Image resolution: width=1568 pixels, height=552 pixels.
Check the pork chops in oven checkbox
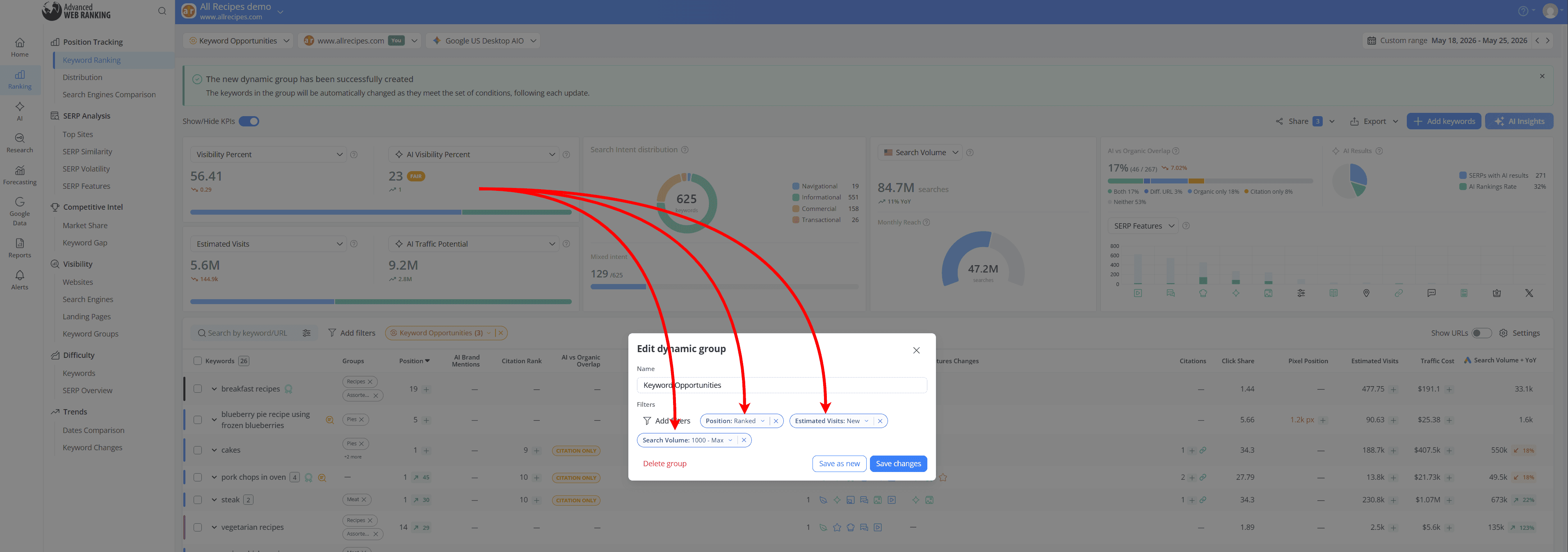(197, 478)
